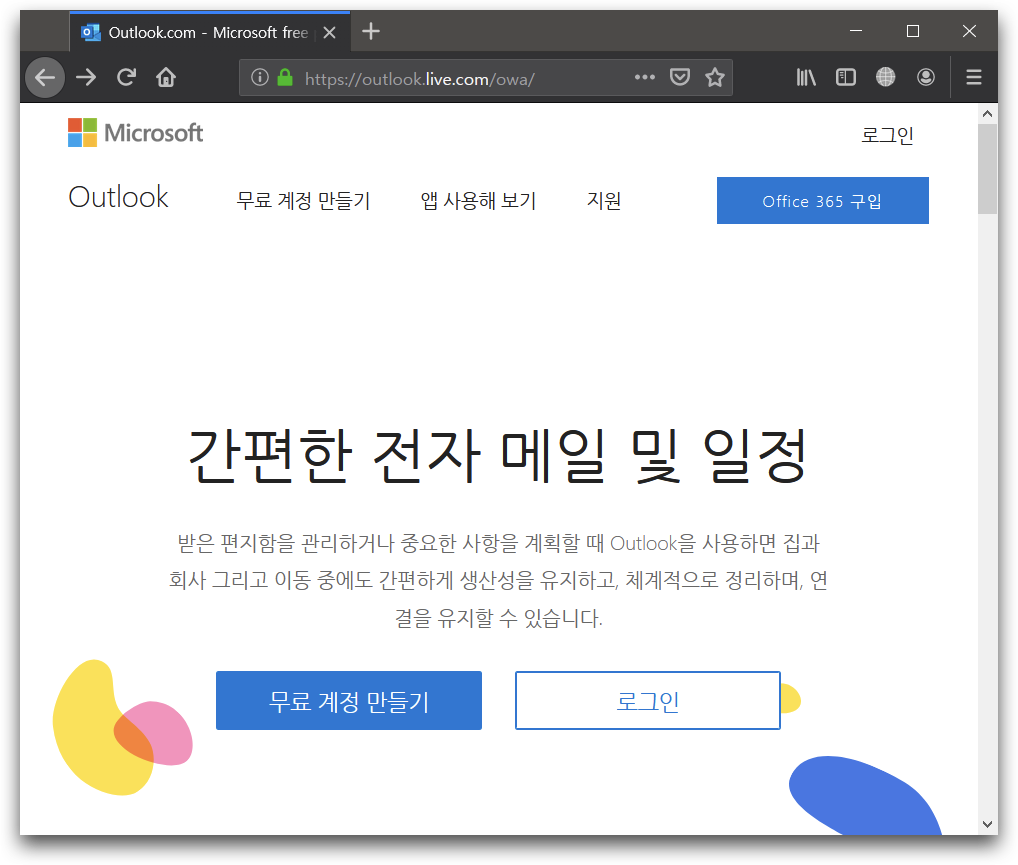Open the browser home page icon
Viewport: 1018px width, 865px height.
coord(166,78)
